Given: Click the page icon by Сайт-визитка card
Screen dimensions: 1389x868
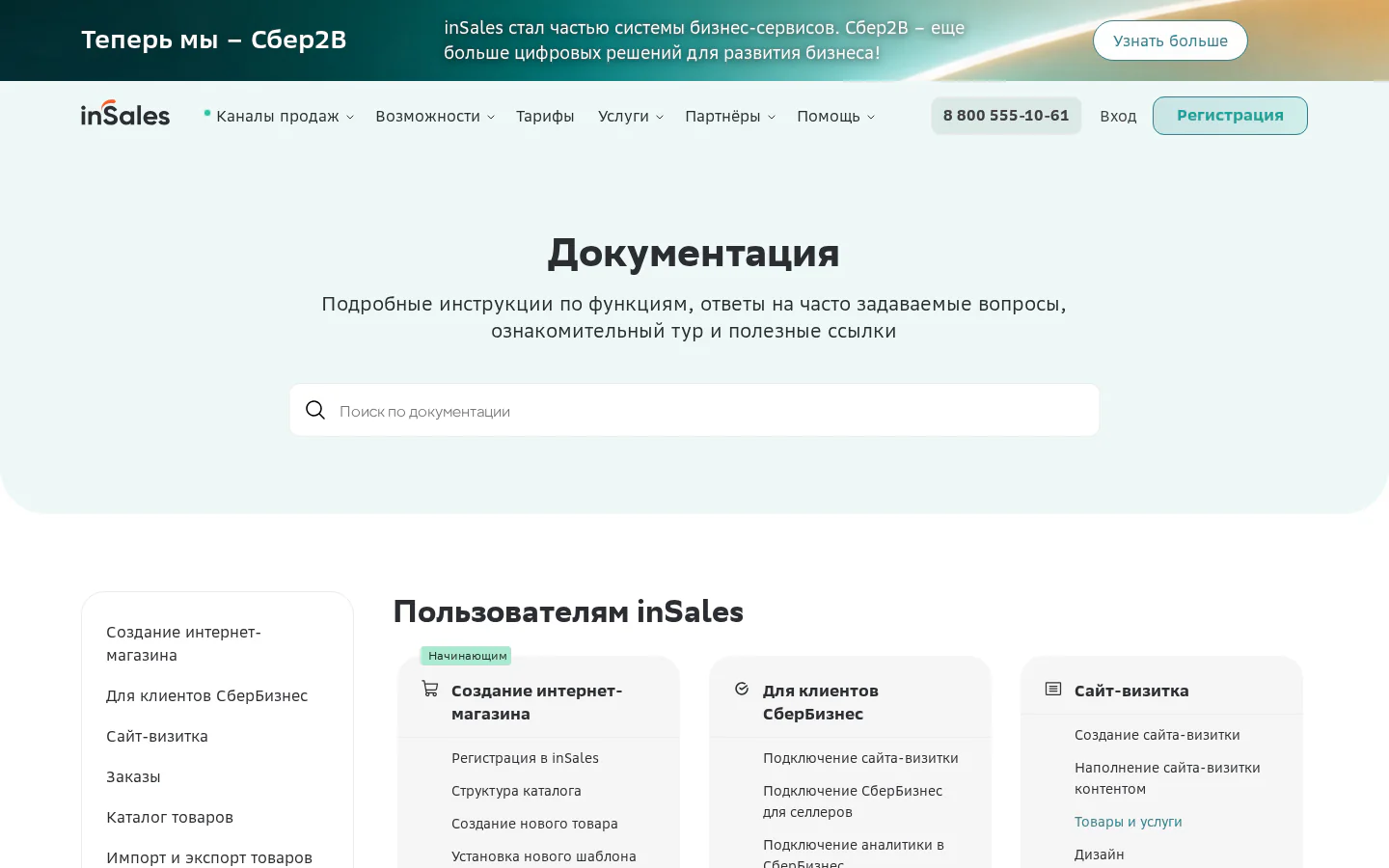Looking at the screenshot, I should pos(1053,689).
